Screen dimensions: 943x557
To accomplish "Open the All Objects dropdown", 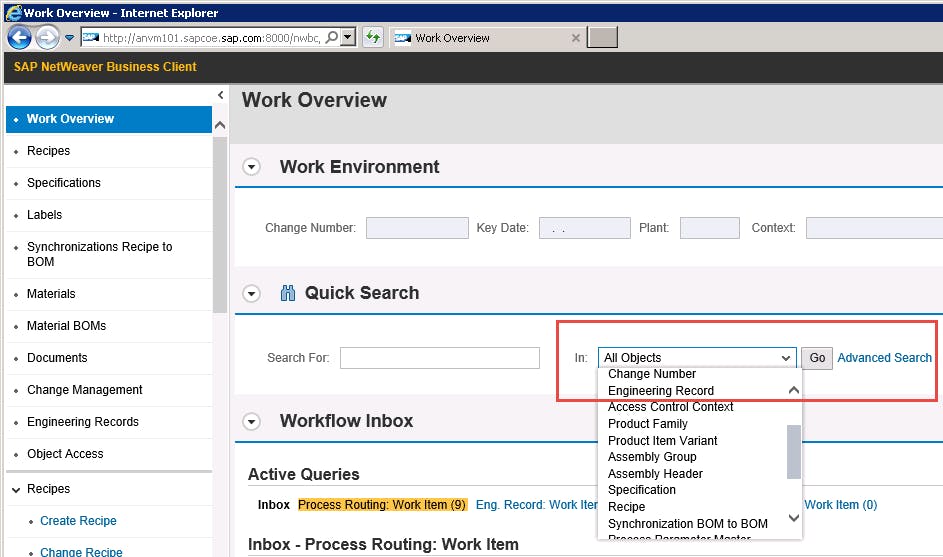I will tap(697, 358).
